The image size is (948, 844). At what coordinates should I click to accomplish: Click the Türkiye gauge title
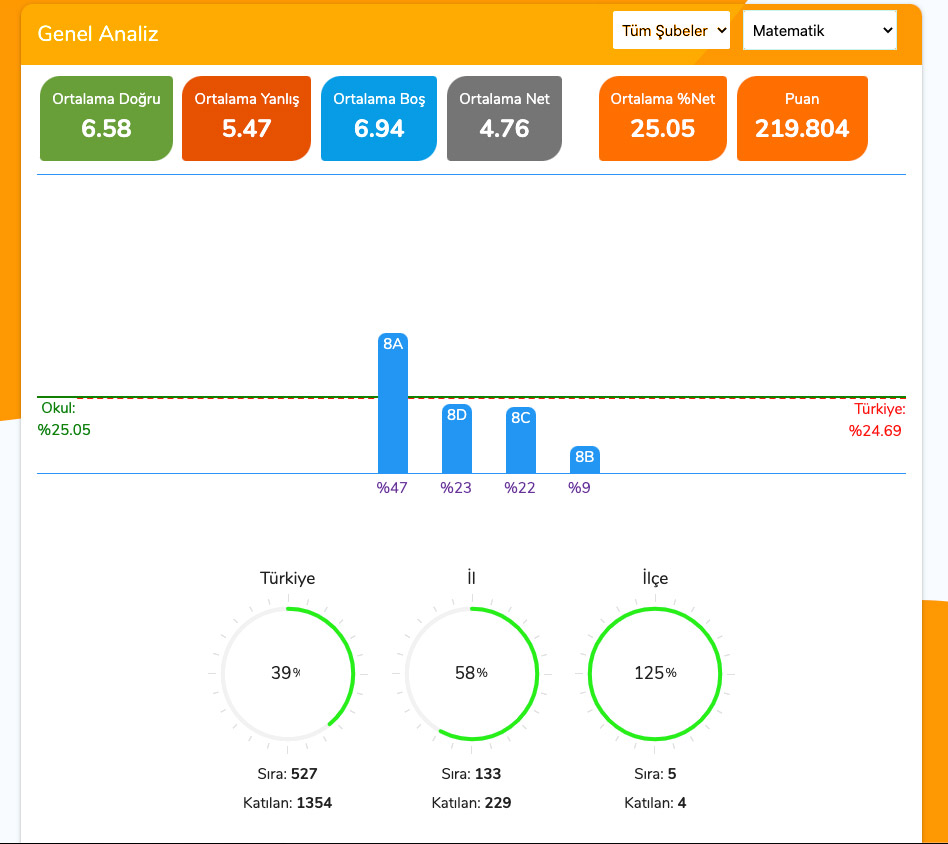pyautogui.click(x=288, y=578)
